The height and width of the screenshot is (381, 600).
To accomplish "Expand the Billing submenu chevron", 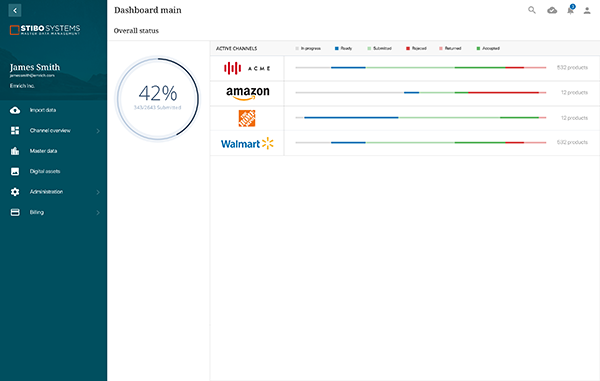I will point(98,213).
